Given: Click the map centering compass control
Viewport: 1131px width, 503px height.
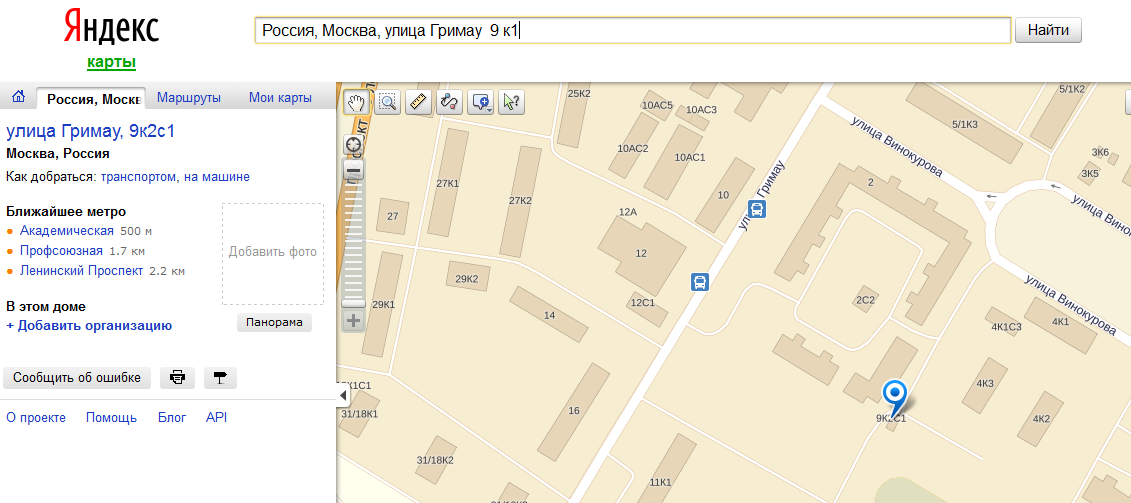Looking at the screenshot, I should pyautogui.click(x=354, y=146).
